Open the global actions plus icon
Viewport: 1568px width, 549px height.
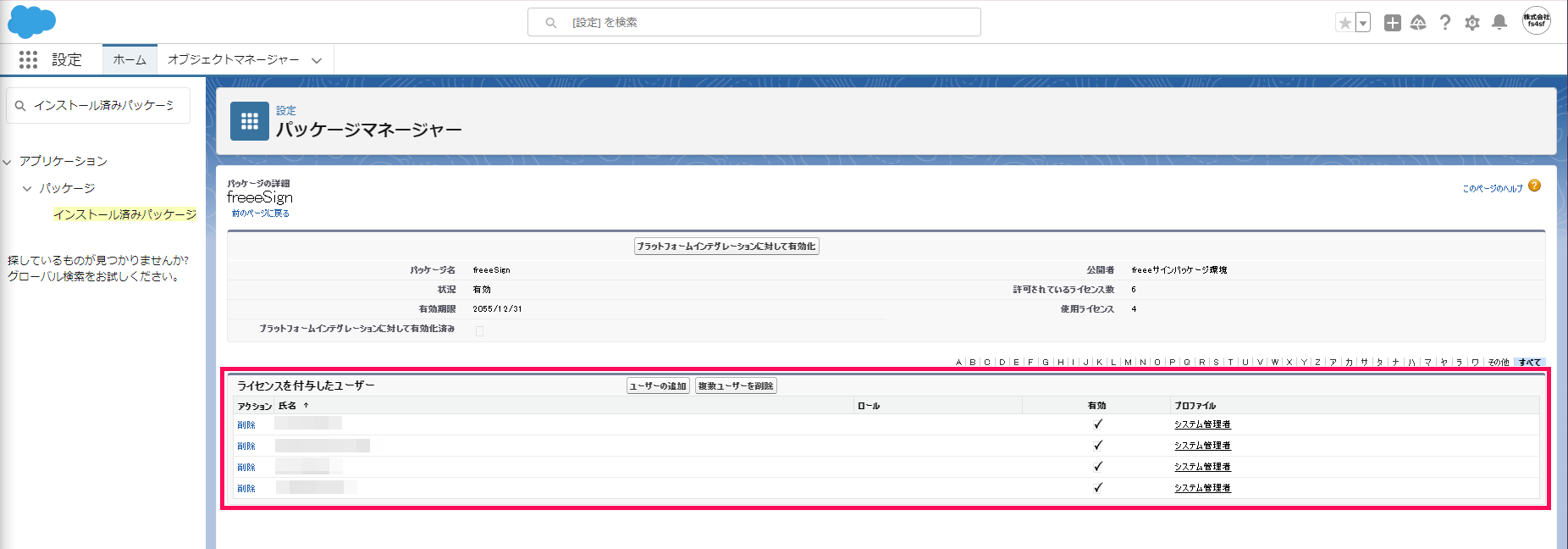[1392, 23]
